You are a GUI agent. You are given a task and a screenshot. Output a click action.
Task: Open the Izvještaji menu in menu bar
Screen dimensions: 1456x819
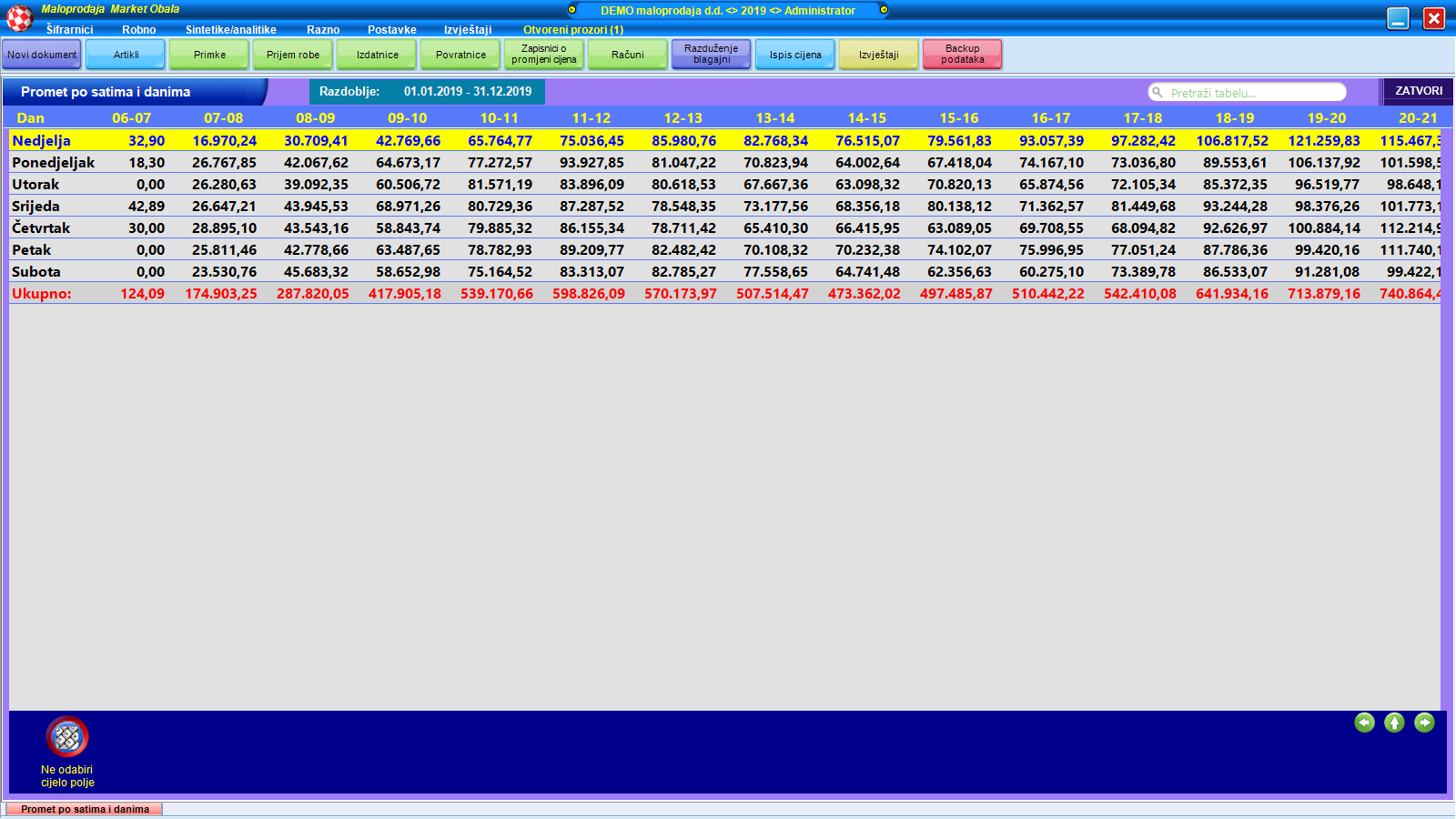pyautogui.click(x=467, y=30)
